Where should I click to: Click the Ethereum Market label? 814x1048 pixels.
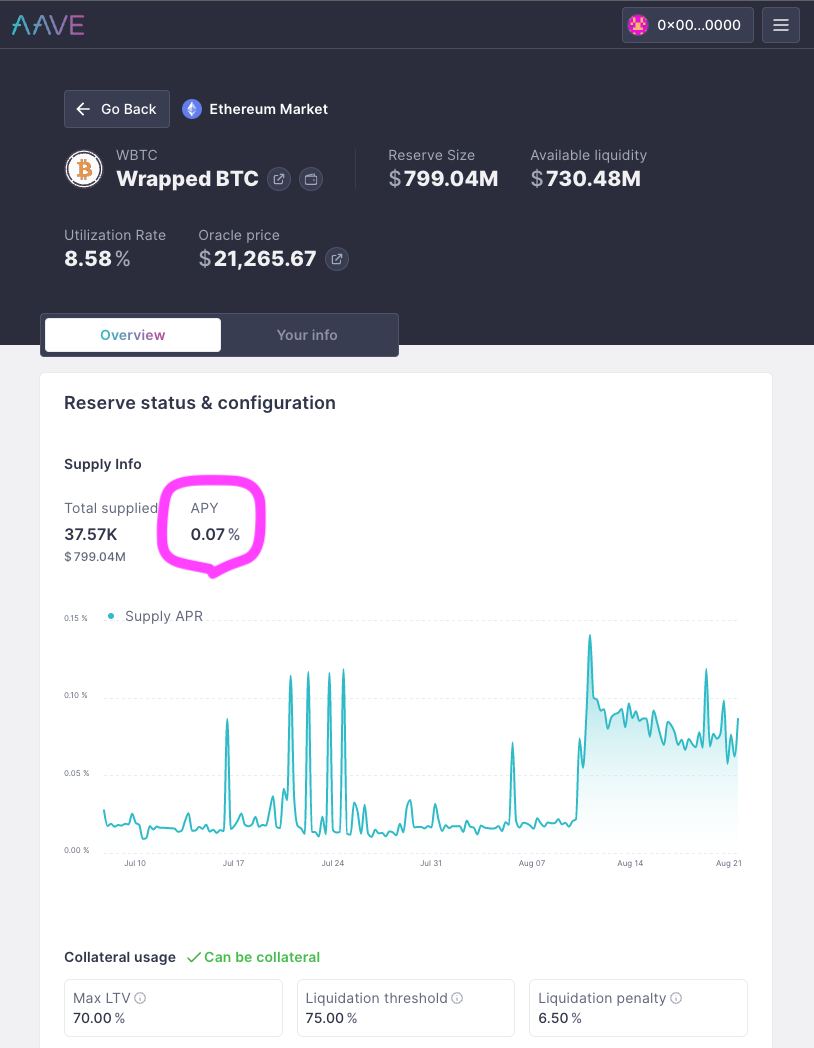coord(269,109)
